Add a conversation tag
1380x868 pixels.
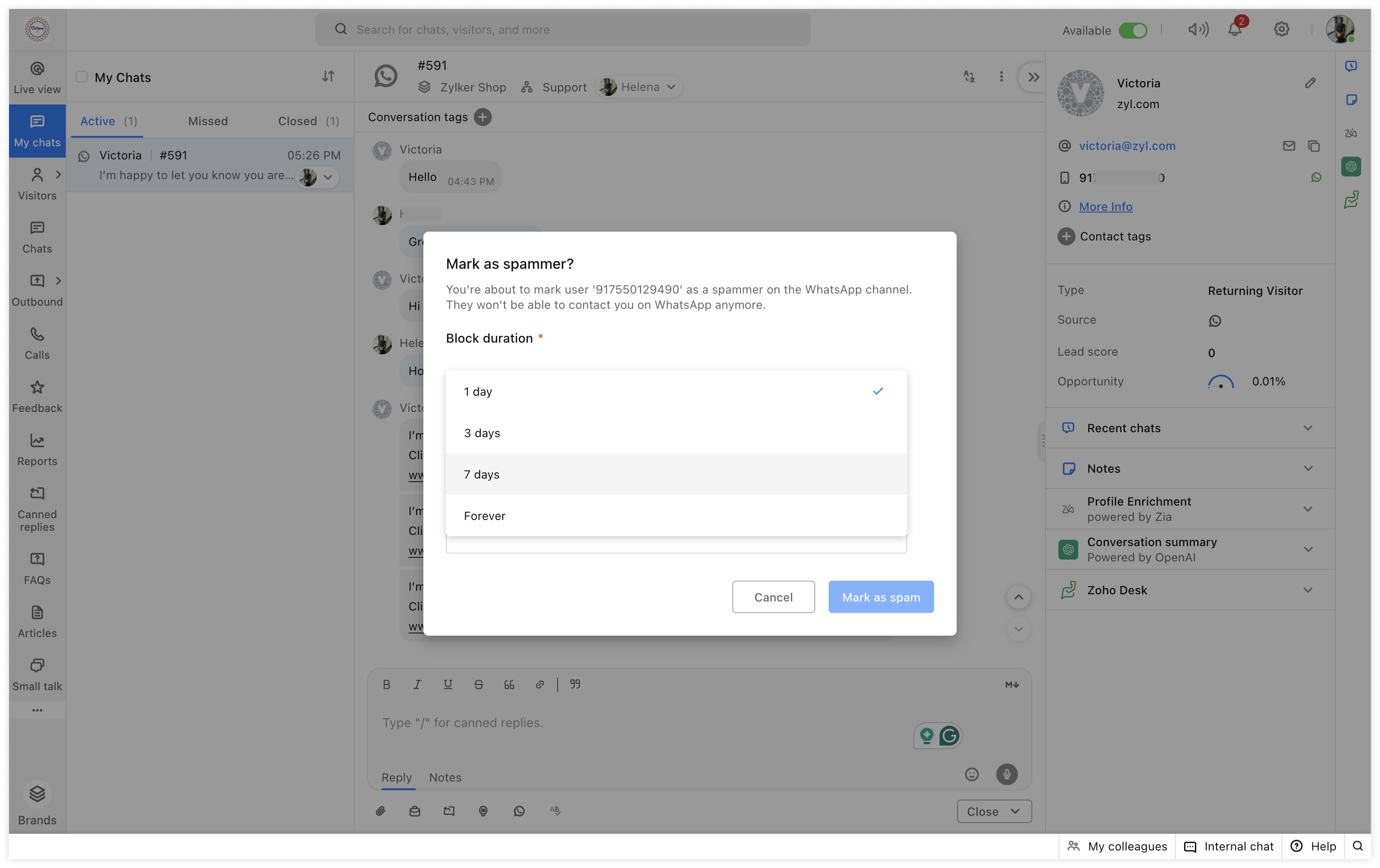pyautogui.click(x=482, y=117)
